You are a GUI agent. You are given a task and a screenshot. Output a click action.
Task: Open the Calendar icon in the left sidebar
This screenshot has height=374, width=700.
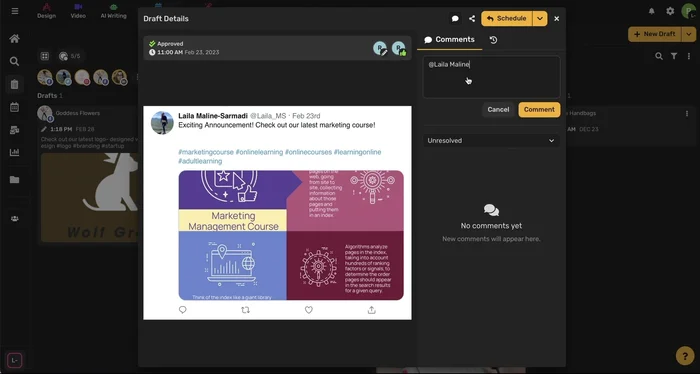click(x=14, y=107)
